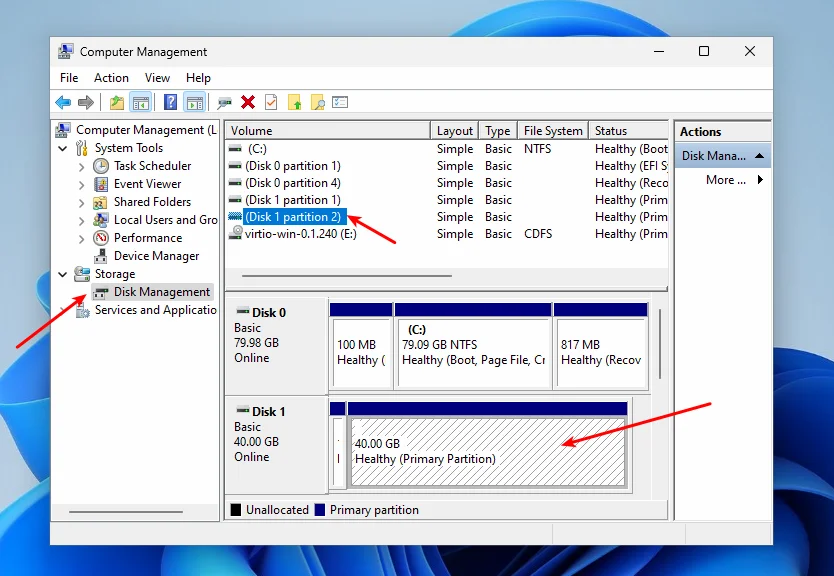Screen dimensions: 834x576
Task: Click the Properties checkmark page icon
Action: (x=271, y=102)
